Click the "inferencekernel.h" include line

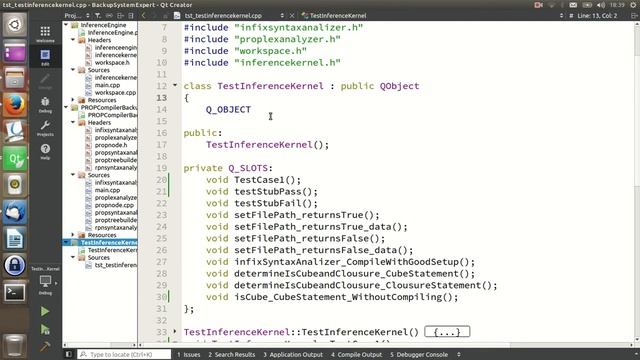click(262, 62)
